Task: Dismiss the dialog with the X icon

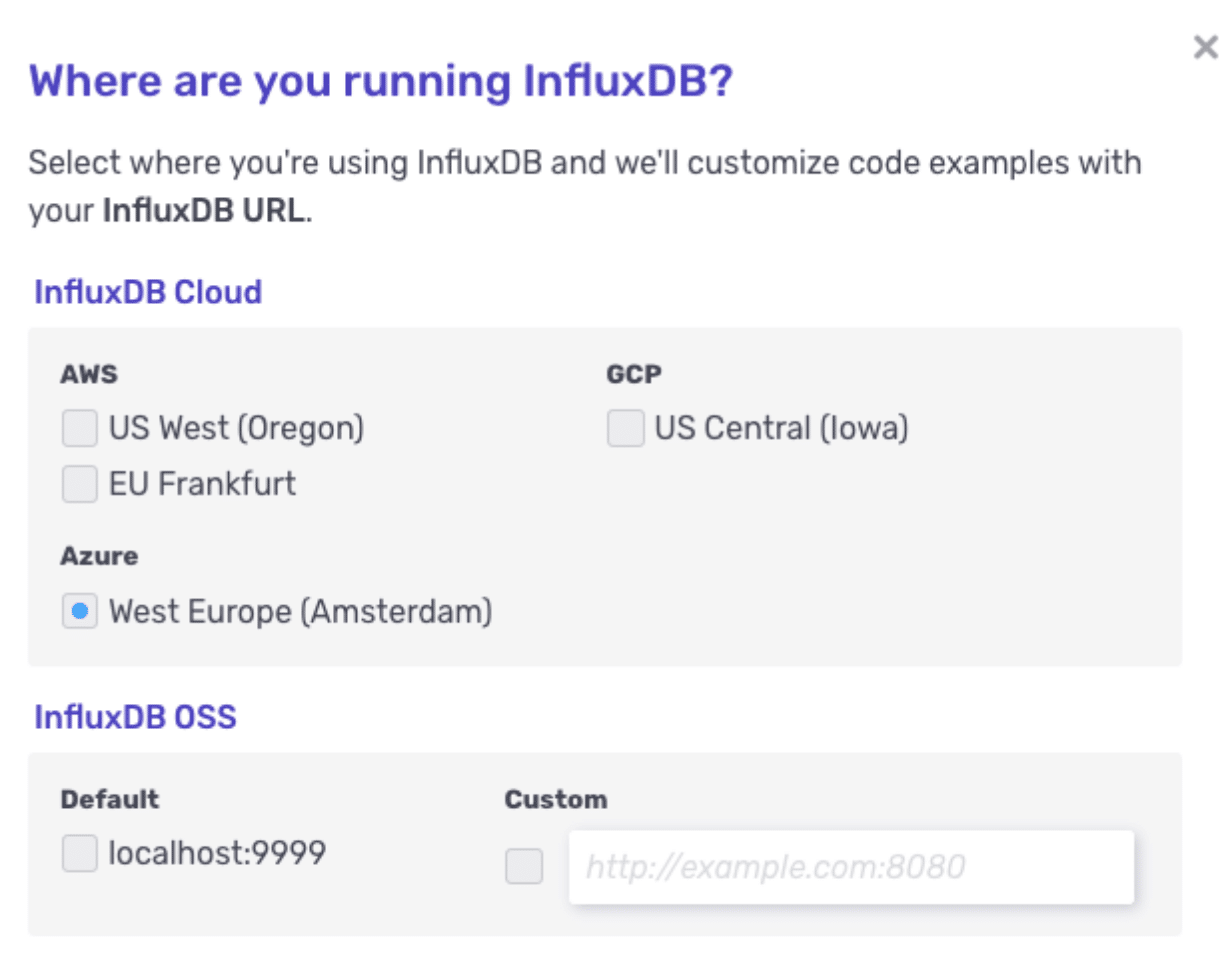Action: 1203,47
